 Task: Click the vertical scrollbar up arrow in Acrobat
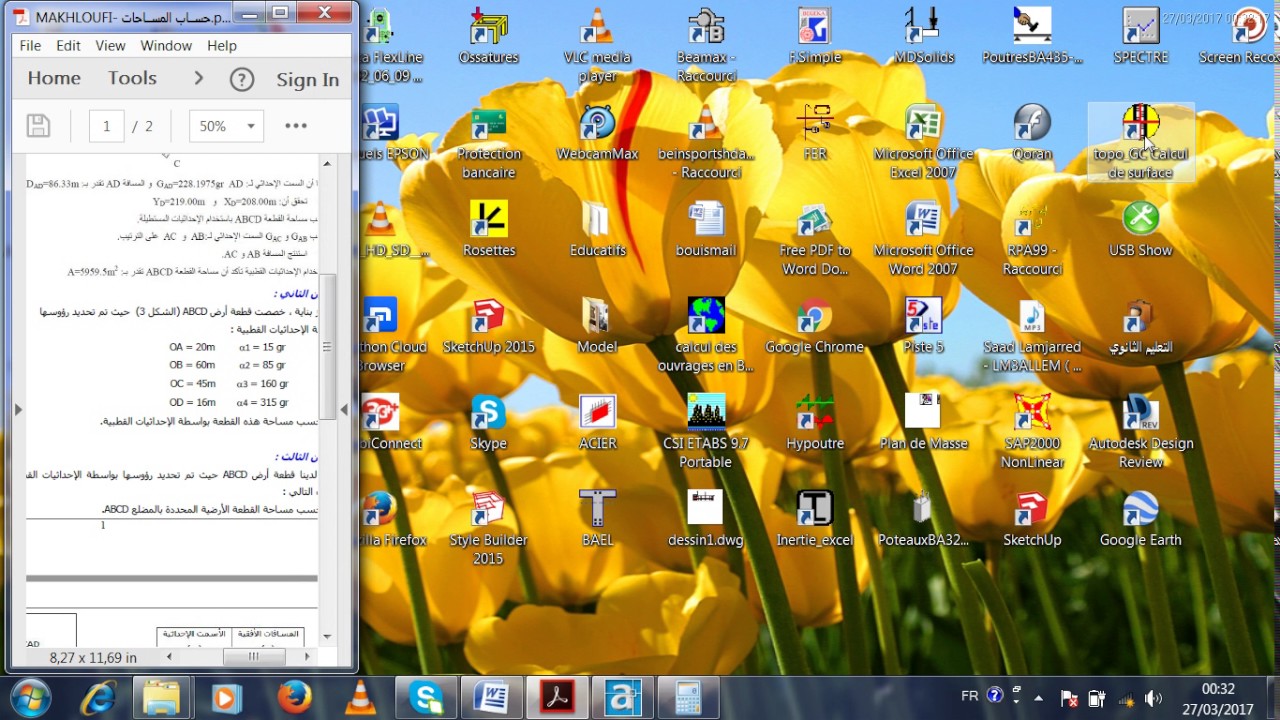tap(327, 163)
